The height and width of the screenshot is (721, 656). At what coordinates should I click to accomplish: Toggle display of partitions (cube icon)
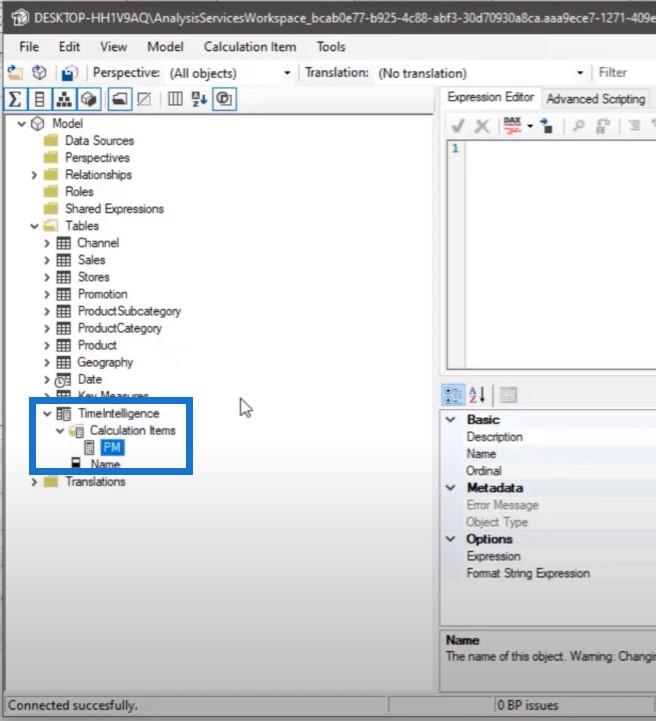tap(89, 99)
